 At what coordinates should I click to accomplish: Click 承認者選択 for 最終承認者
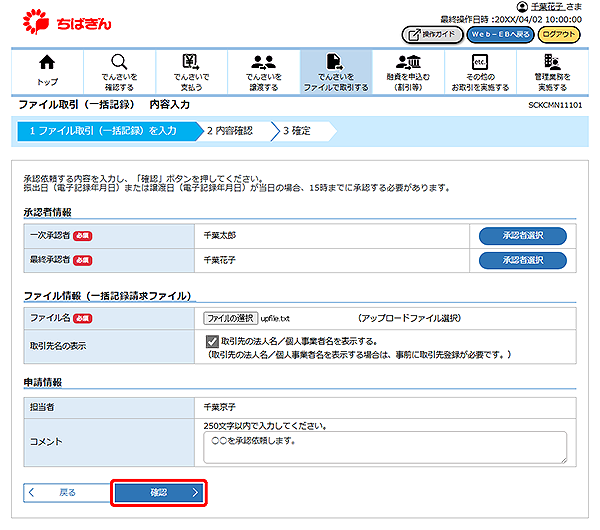pyautogui.click(x=523, y=260)
